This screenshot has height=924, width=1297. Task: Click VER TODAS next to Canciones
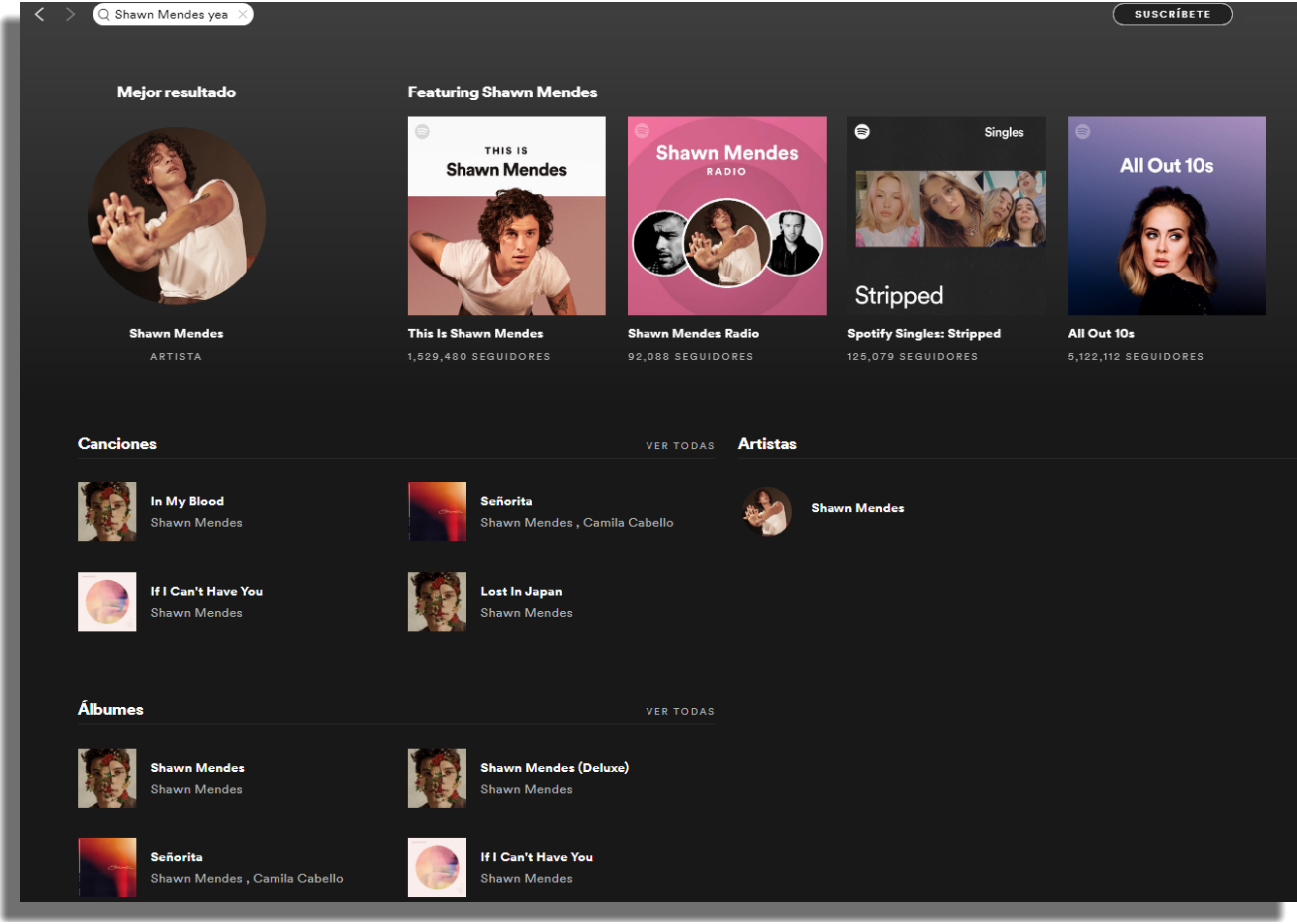[680, 446]
